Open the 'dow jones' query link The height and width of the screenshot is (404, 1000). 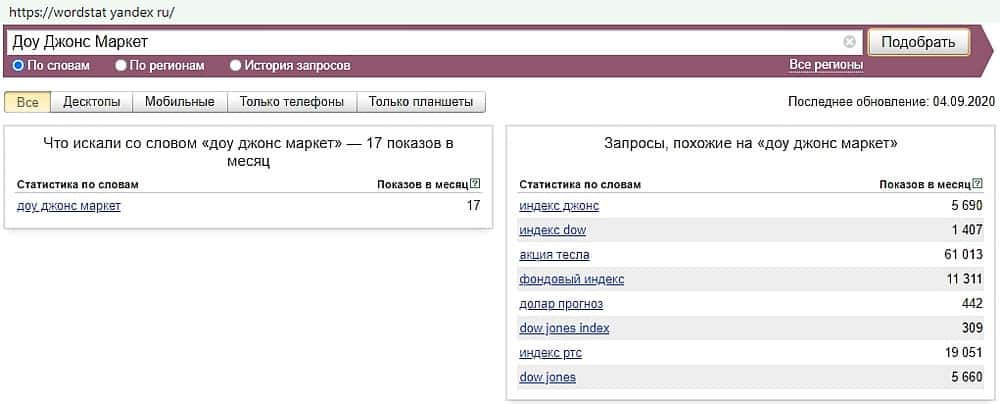tap(547, 377)
